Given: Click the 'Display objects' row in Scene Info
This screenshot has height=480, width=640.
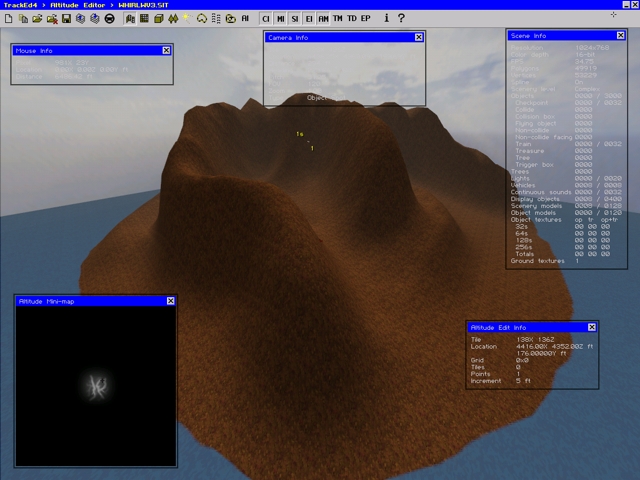Looking at the screenshot, I should pos(566,199).
